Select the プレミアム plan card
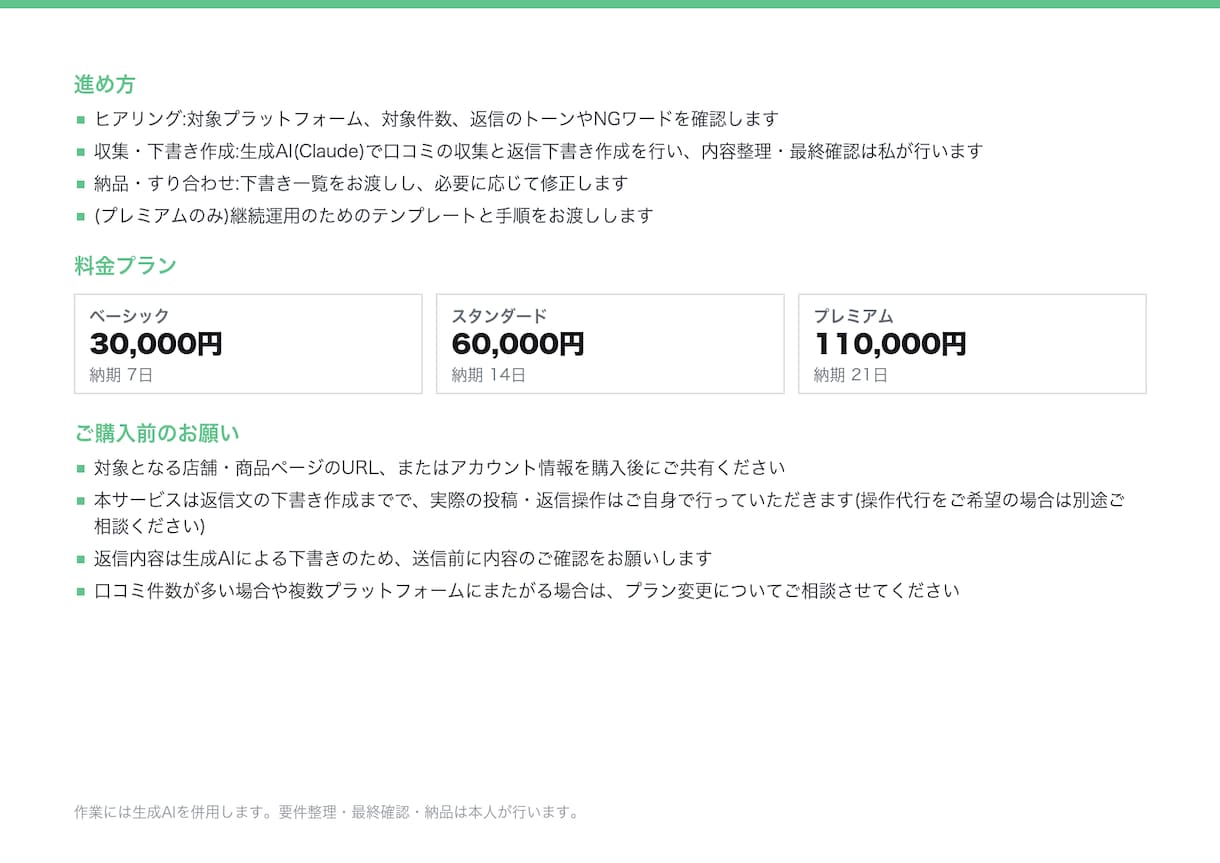 pos(972,344)
